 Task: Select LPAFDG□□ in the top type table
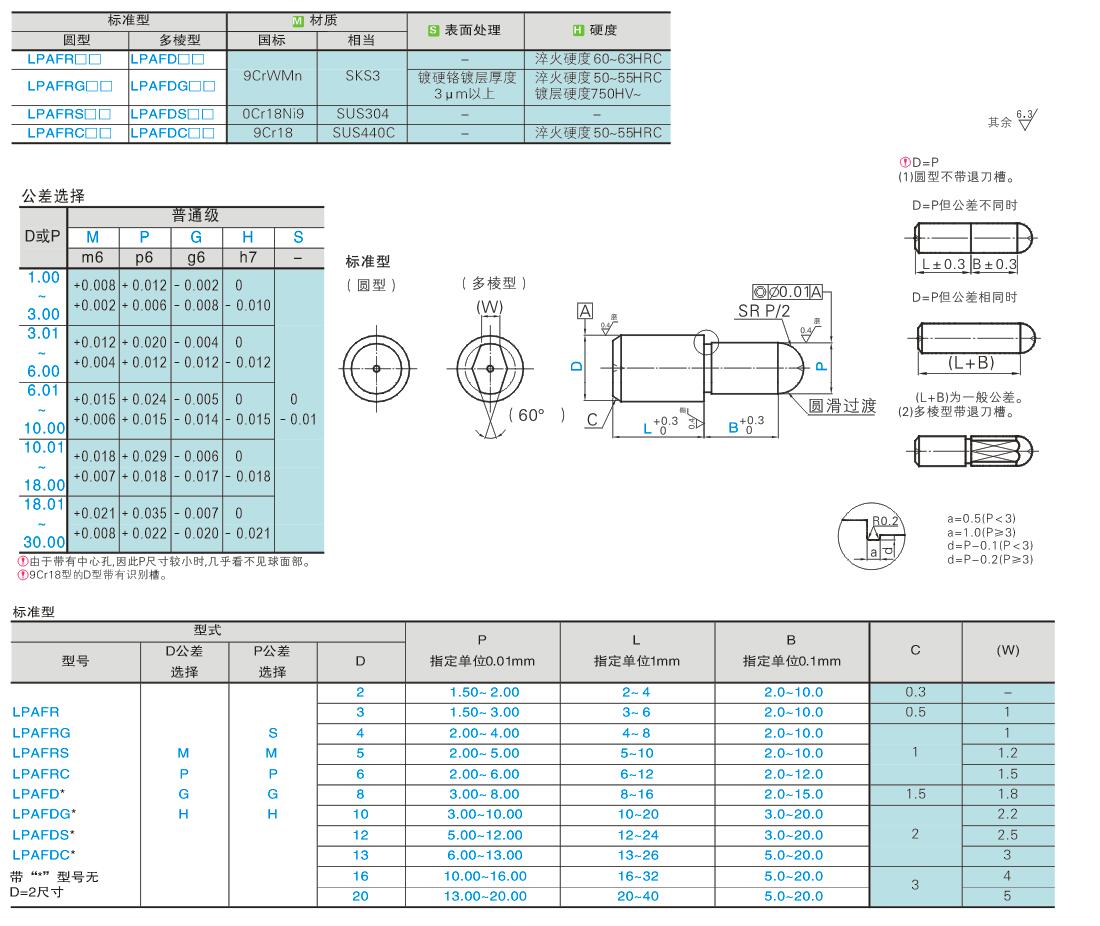pos(173,86)
